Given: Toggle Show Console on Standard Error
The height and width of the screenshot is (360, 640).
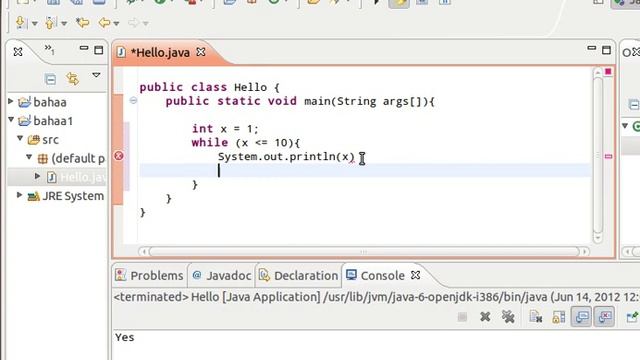Looking at the screenshot, I should (604, 317).
